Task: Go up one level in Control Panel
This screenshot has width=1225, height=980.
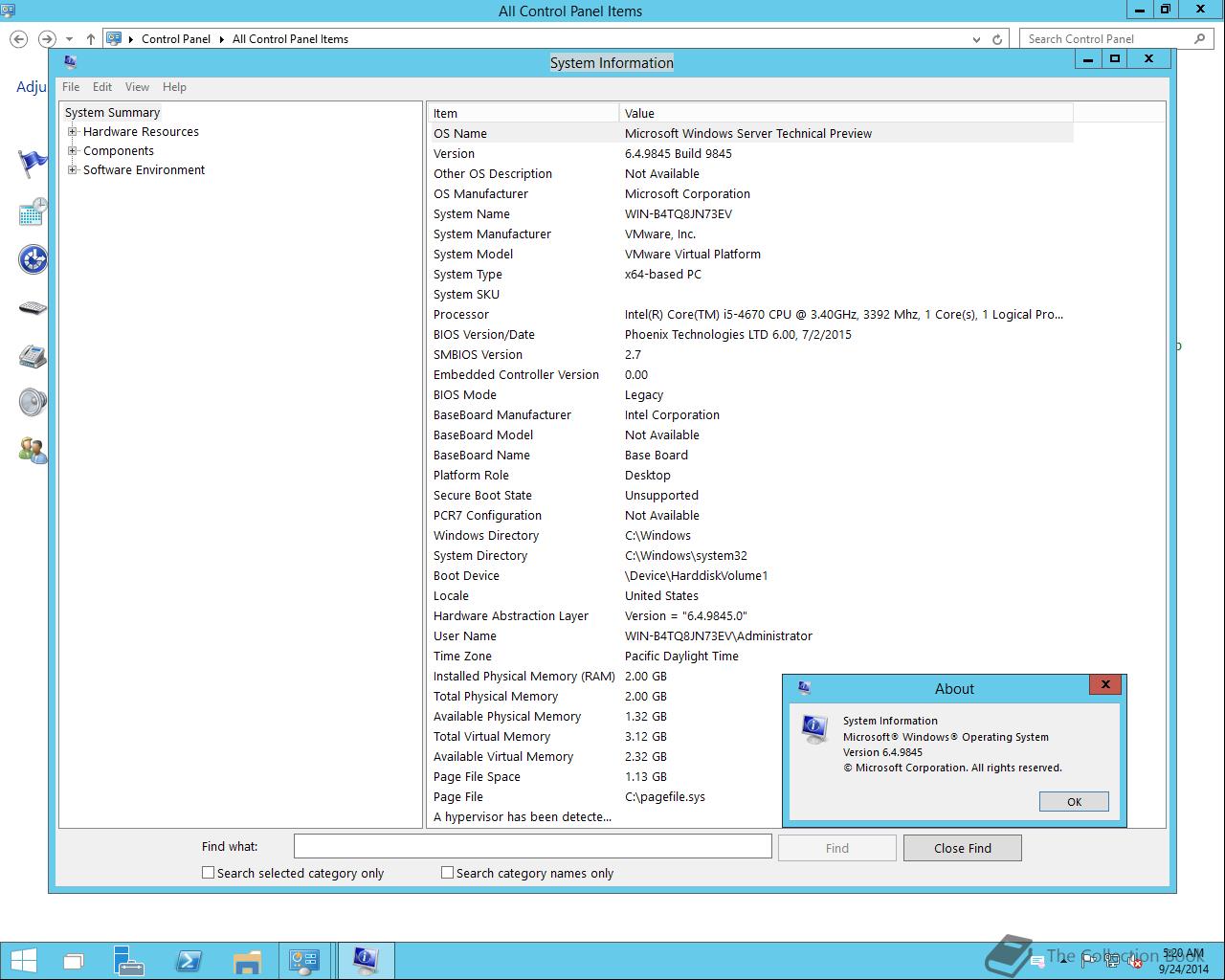Action: click(x=91, y=39)
